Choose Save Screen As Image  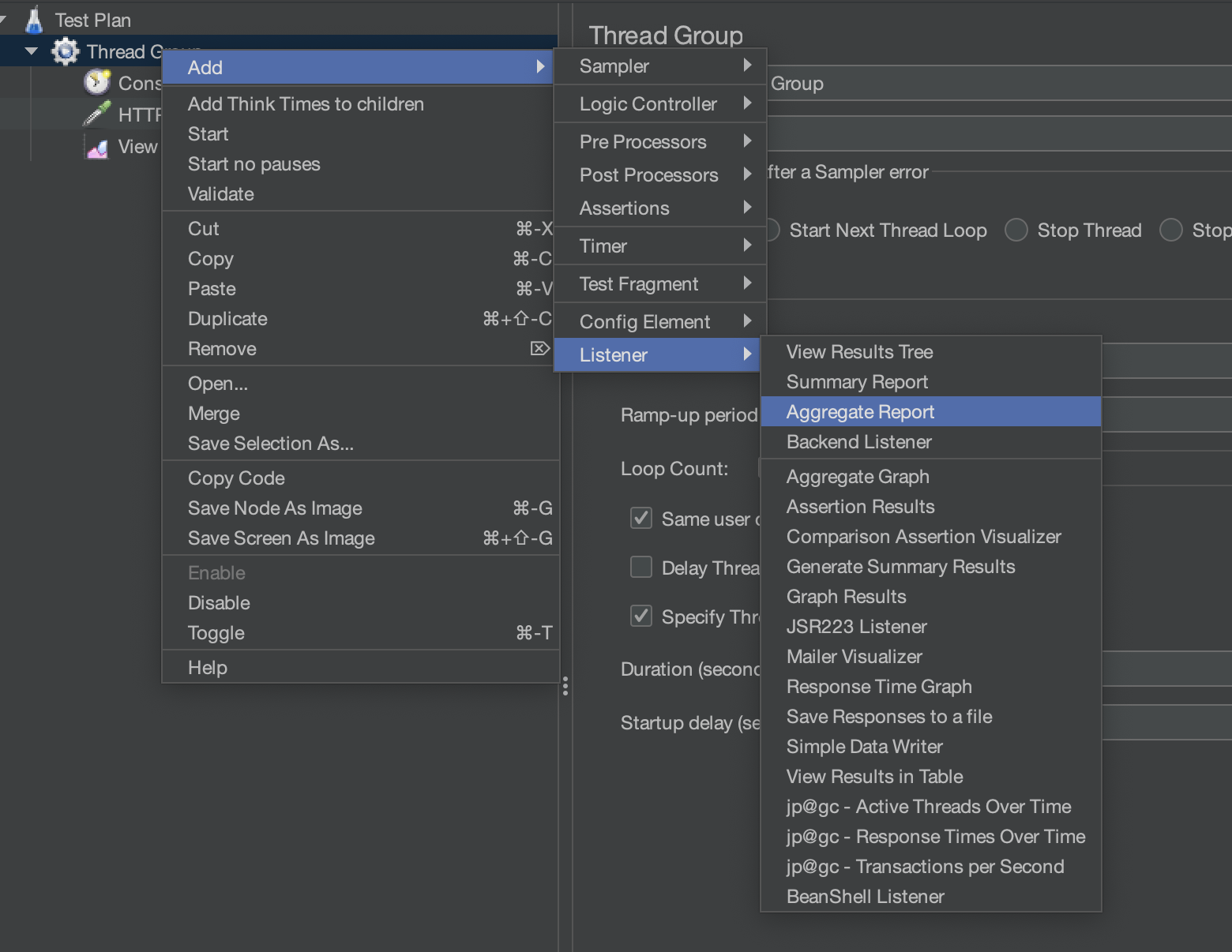point(359,538)
